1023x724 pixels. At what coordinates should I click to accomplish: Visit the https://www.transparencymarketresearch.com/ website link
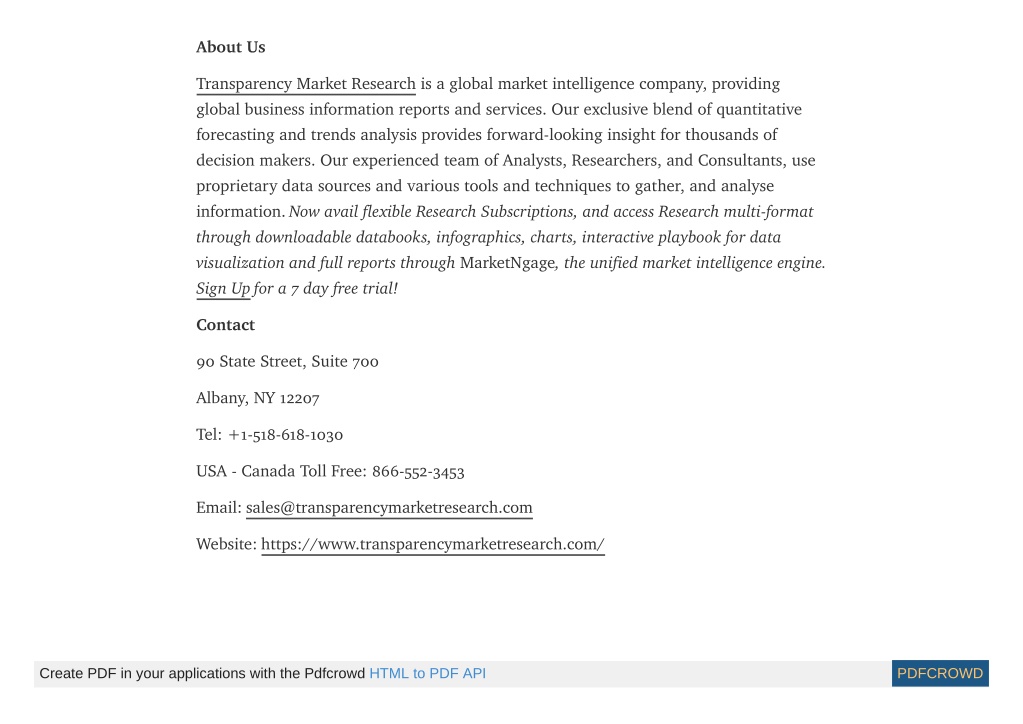point(433,544)
